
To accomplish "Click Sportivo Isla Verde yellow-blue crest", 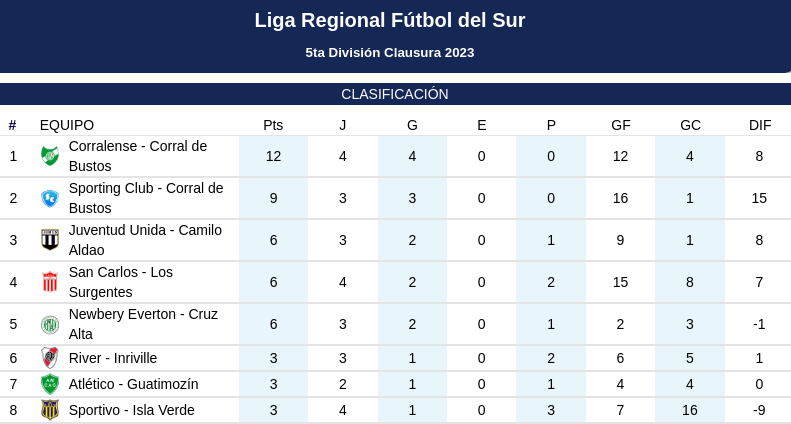I will click(50, 410).
